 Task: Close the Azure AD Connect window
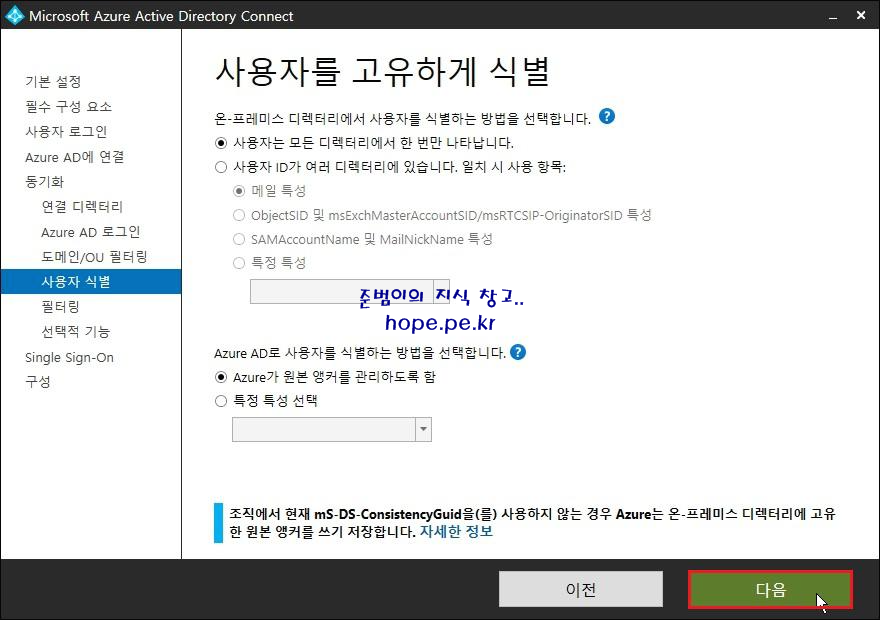861,16
